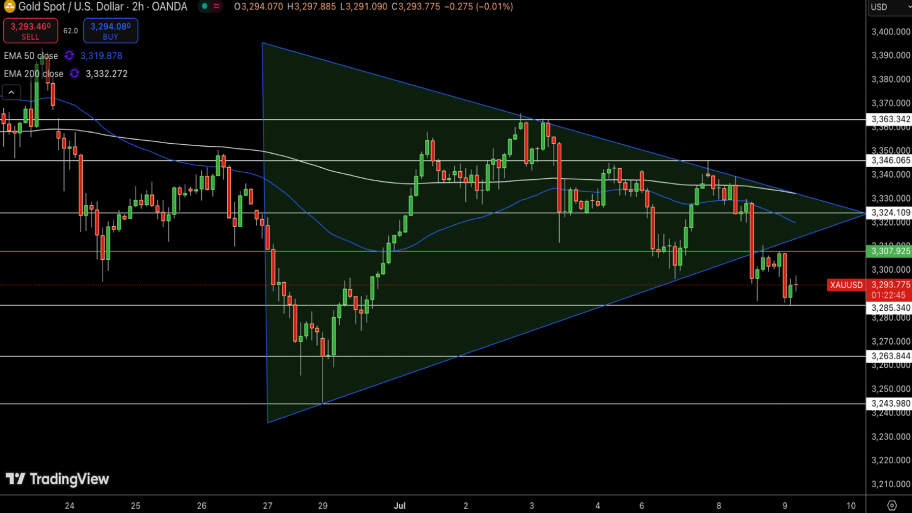Click the close price C3,293.775
The width and height of the screenshot is (912, 513).
pos(415,7)
